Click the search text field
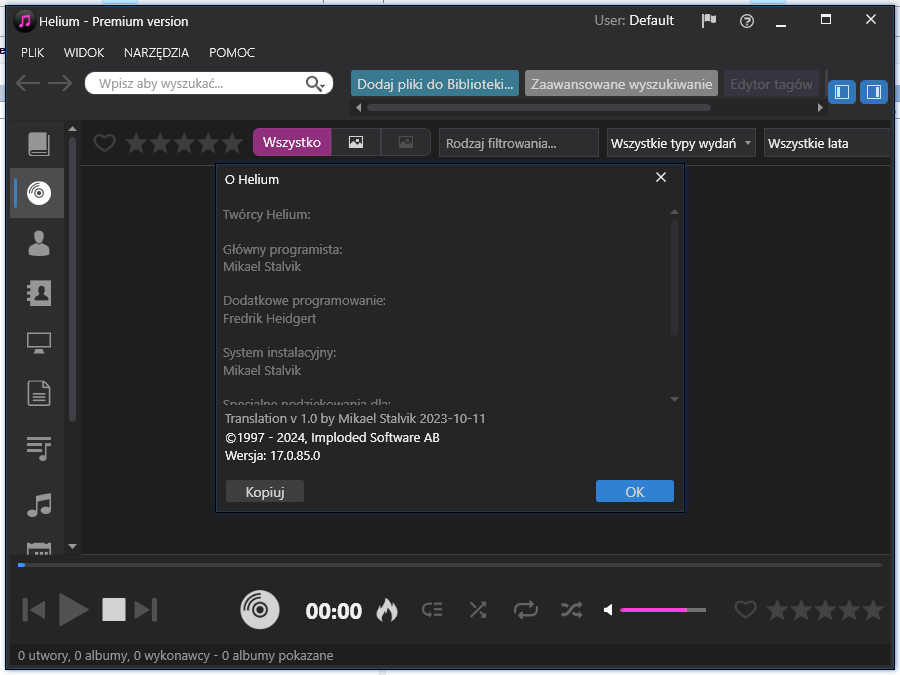This screenshot has height=675, width=900. pyautogui.click(x=201, y=84)
